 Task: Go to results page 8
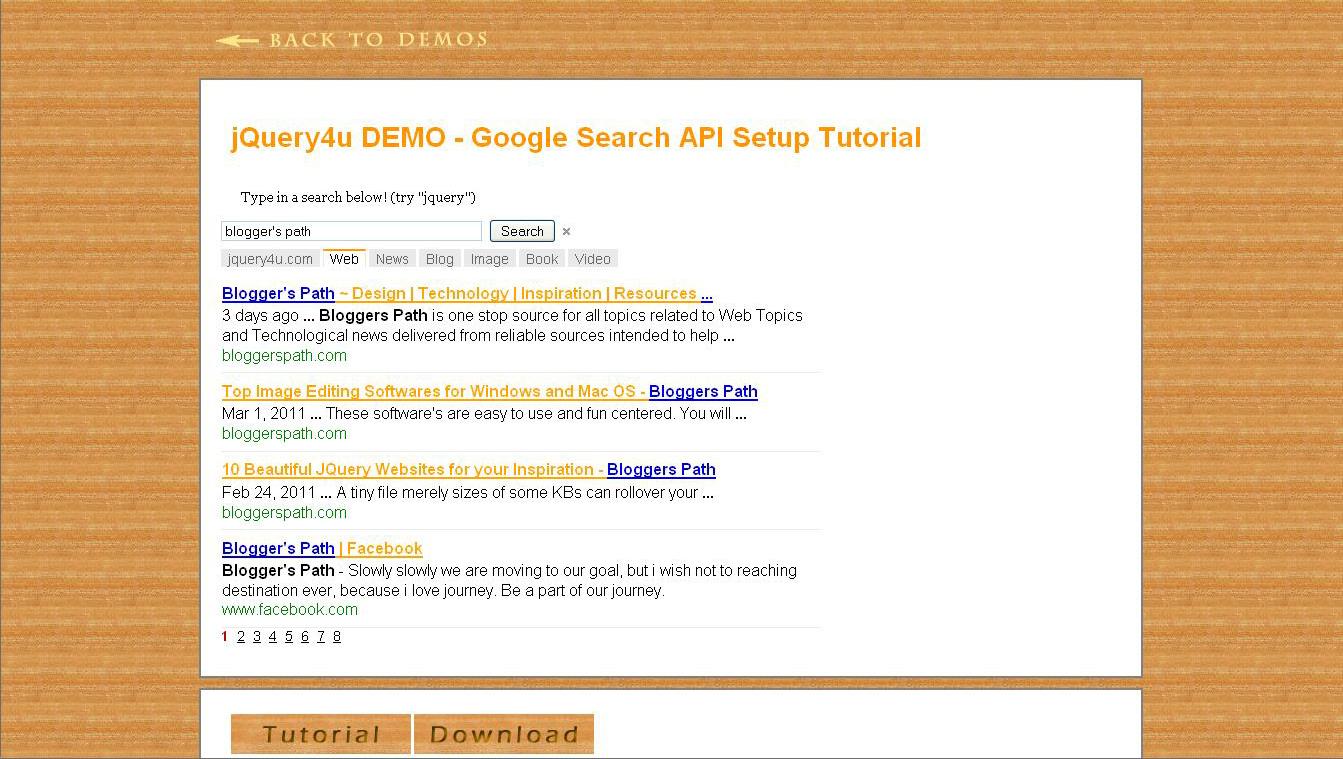tap(337, 637)
